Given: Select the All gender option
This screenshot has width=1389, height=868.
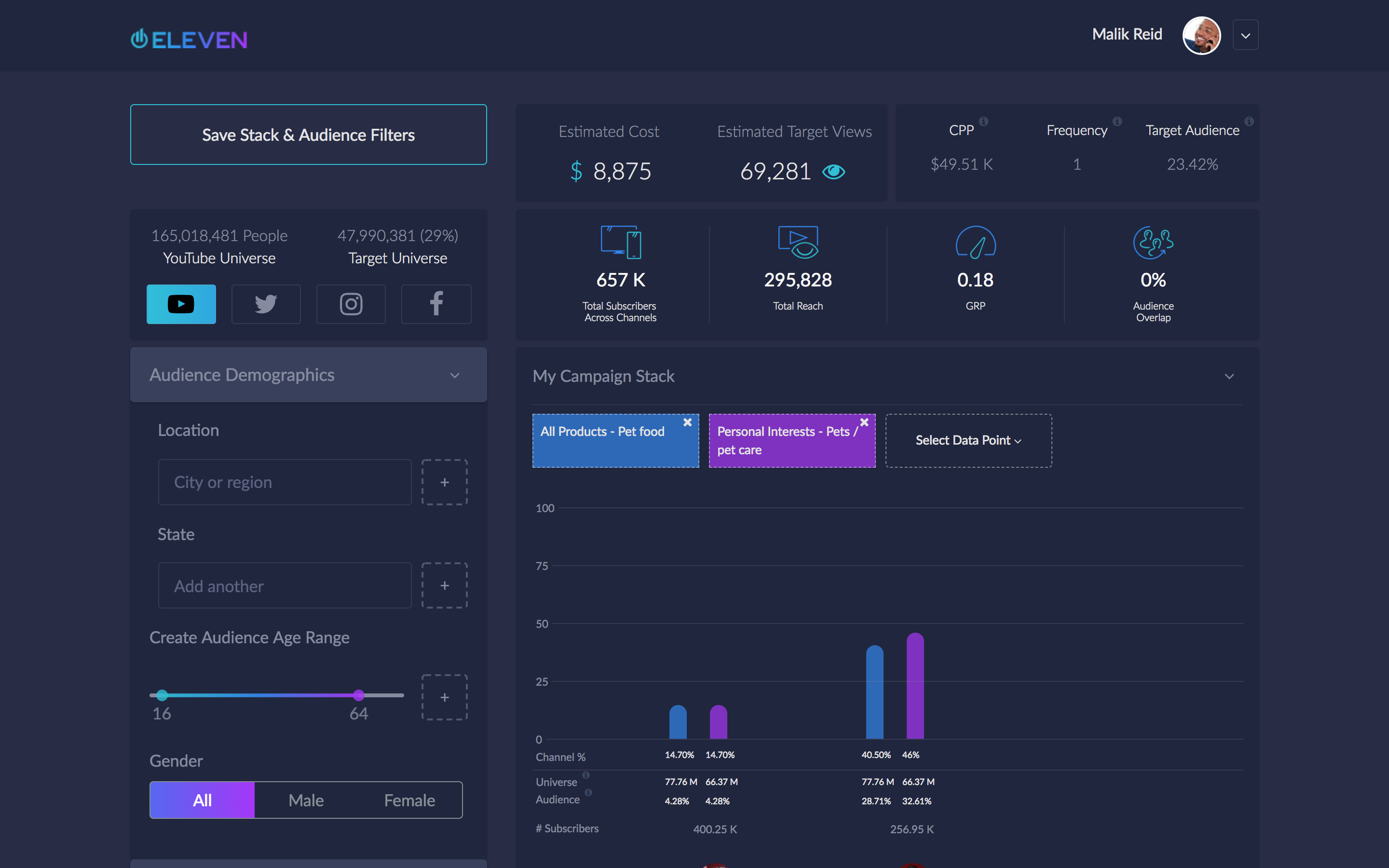Looking at the screenshot, I should (202, 800).
